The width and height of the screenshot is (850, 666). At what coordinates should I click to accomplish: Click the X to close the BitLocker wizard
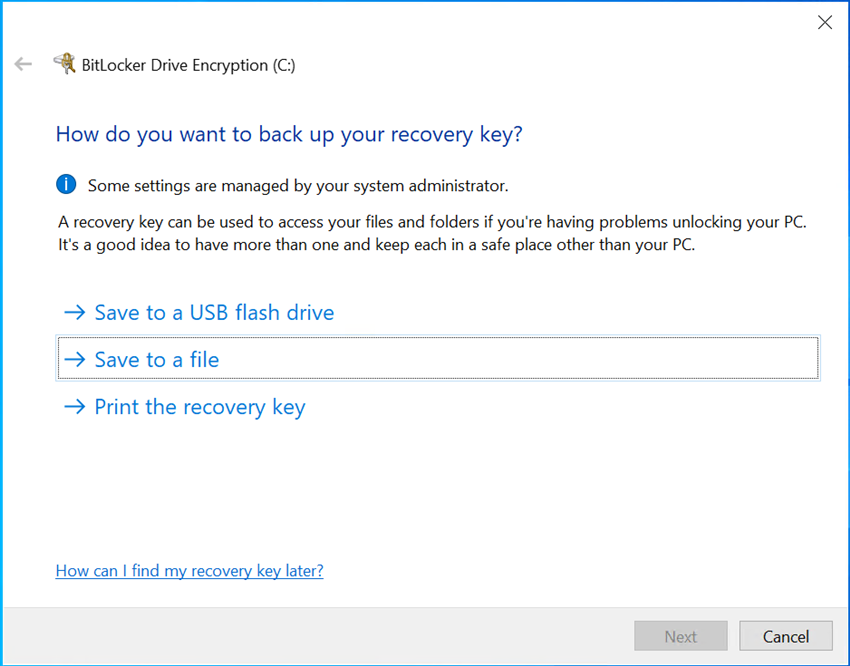point(824,21)
